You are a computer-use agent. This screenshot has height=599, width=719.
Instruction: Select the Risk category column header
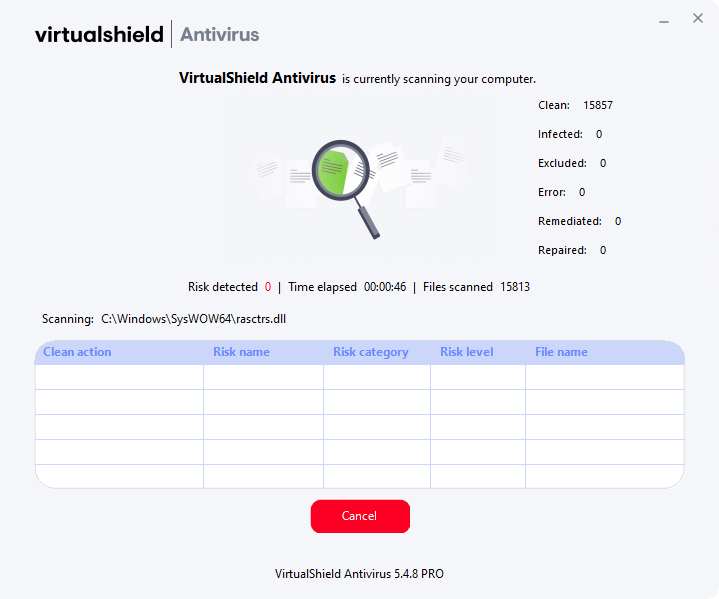pos(371,352)
